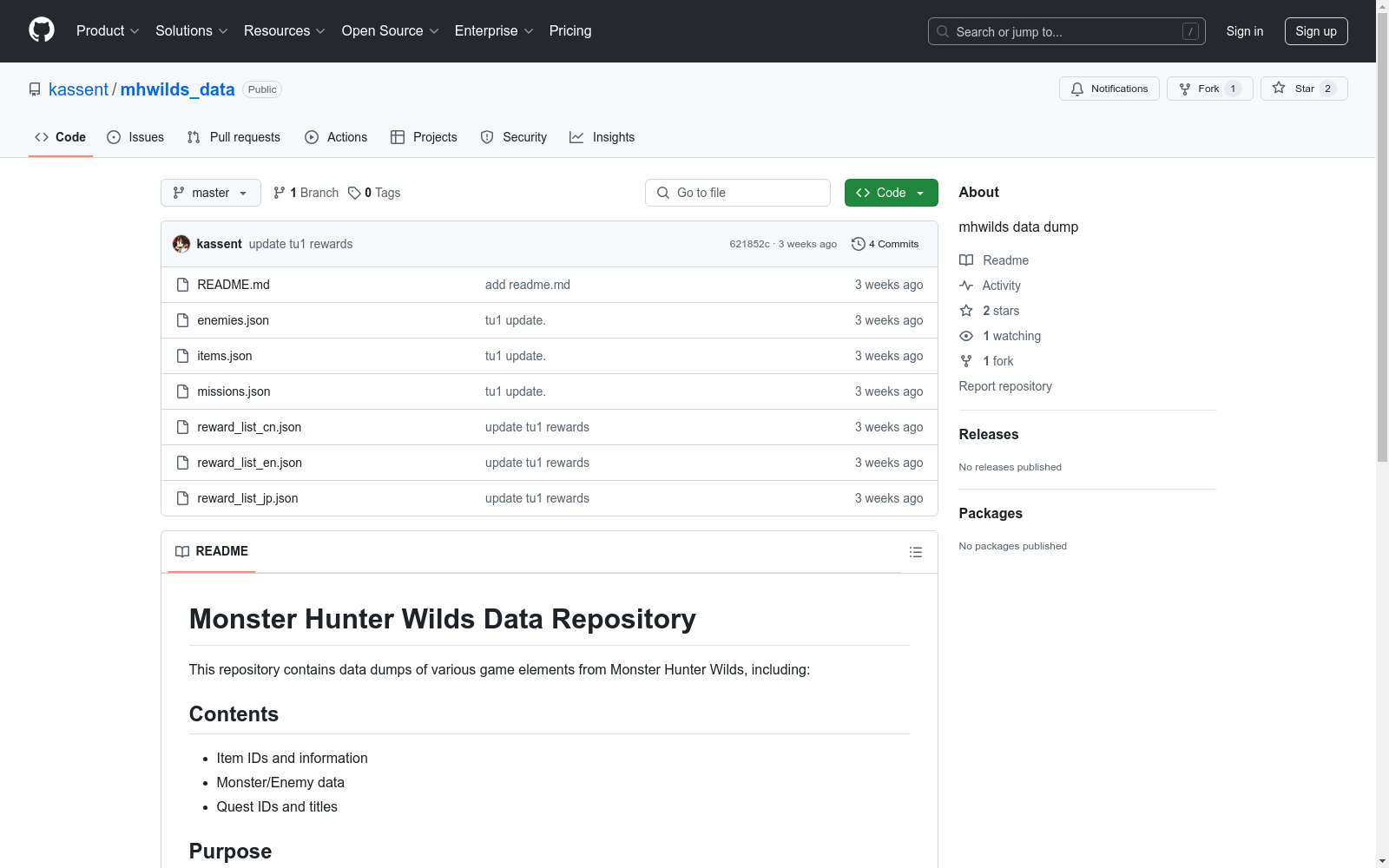Viewport: 1389px width, 868px height.
Task: View the 1 fork link
Action: pos(986,361)
